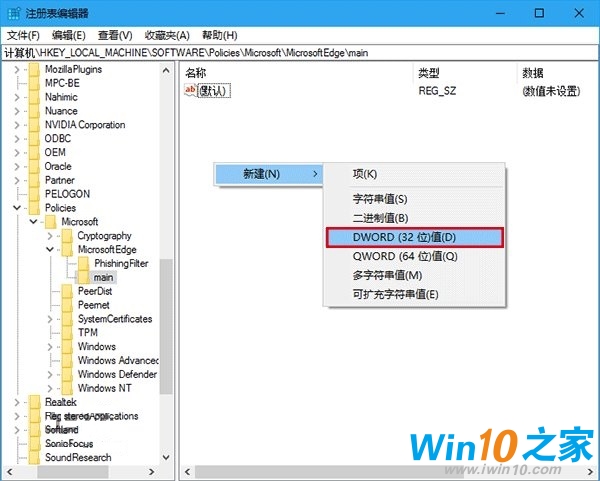600x481 pixels.
Task: Click the NVIDIA Corporation folder icon
Action: pos(34,125)
